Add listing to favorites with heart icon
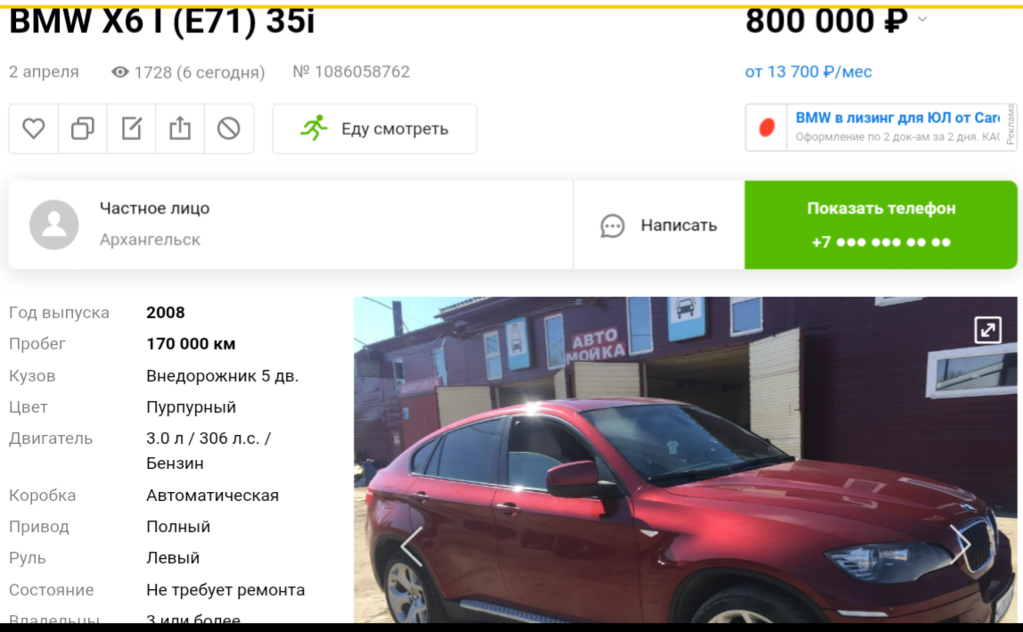Screen dimensions: 1023x632 [33, 128]
